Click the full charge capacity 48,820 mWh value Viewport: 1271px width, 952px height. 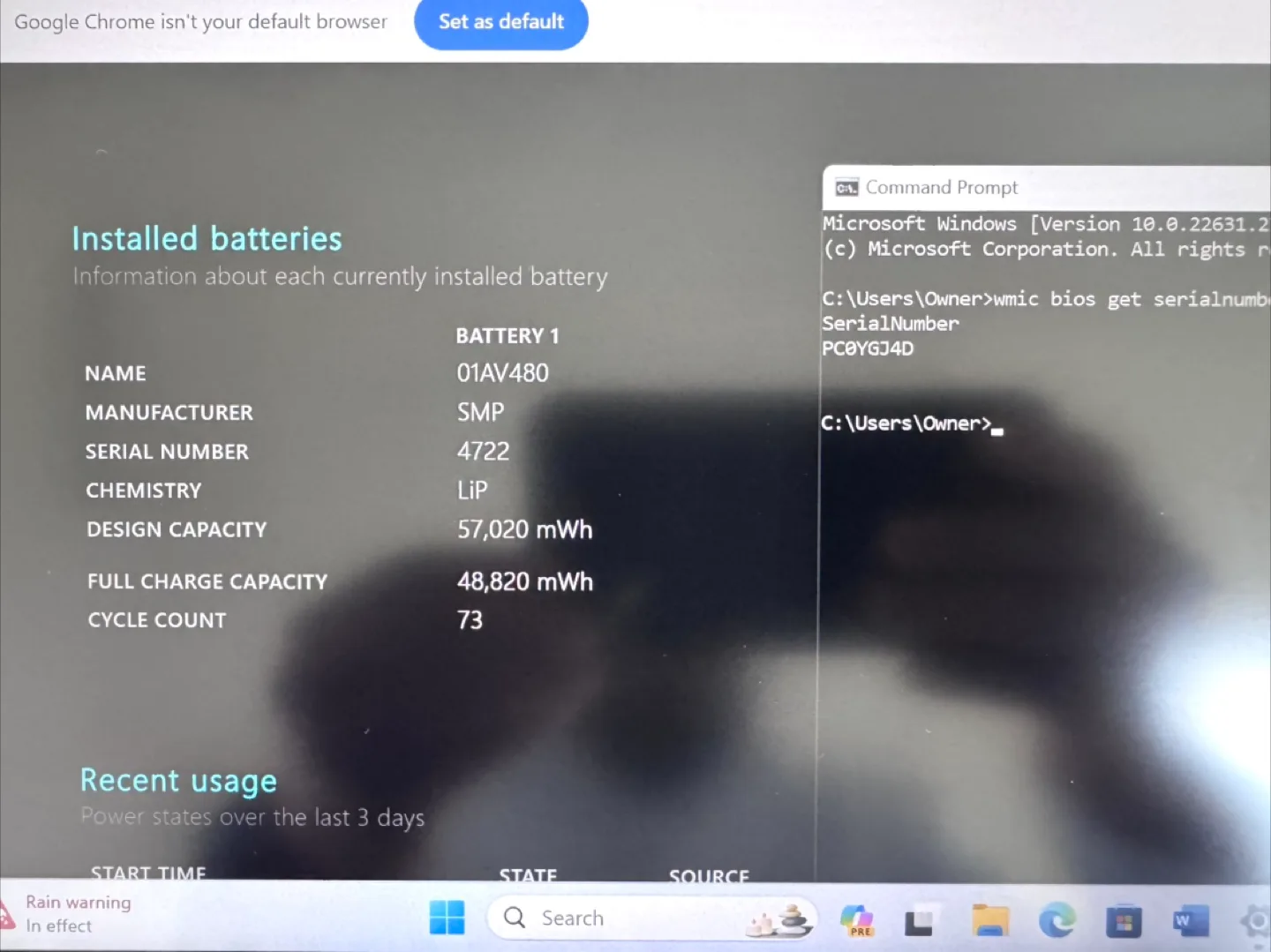pos(524,581)
